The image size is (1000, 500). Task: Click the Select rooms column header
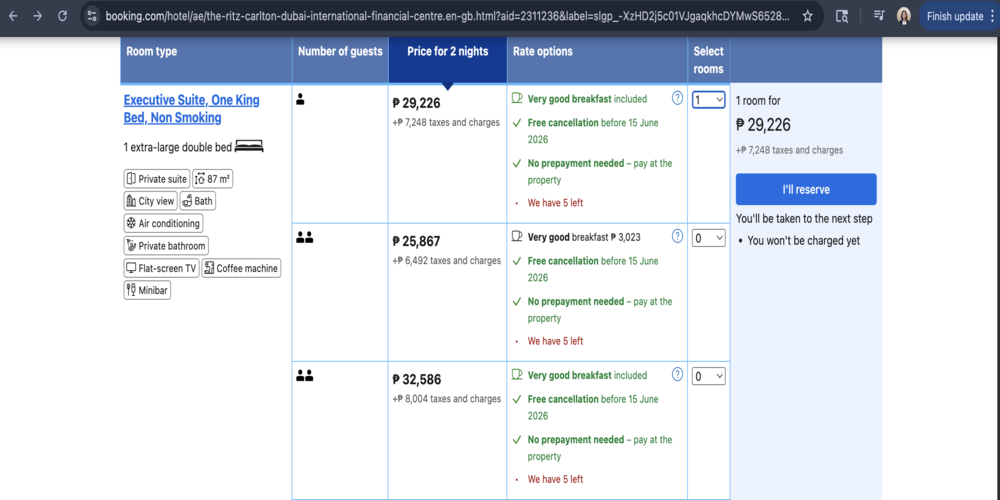coord(709,60)
